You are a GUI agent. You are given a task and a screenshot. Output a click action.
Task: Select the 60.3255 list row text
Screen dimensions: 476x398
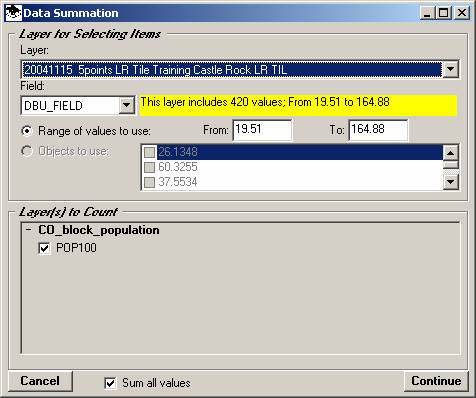(178, 167)
